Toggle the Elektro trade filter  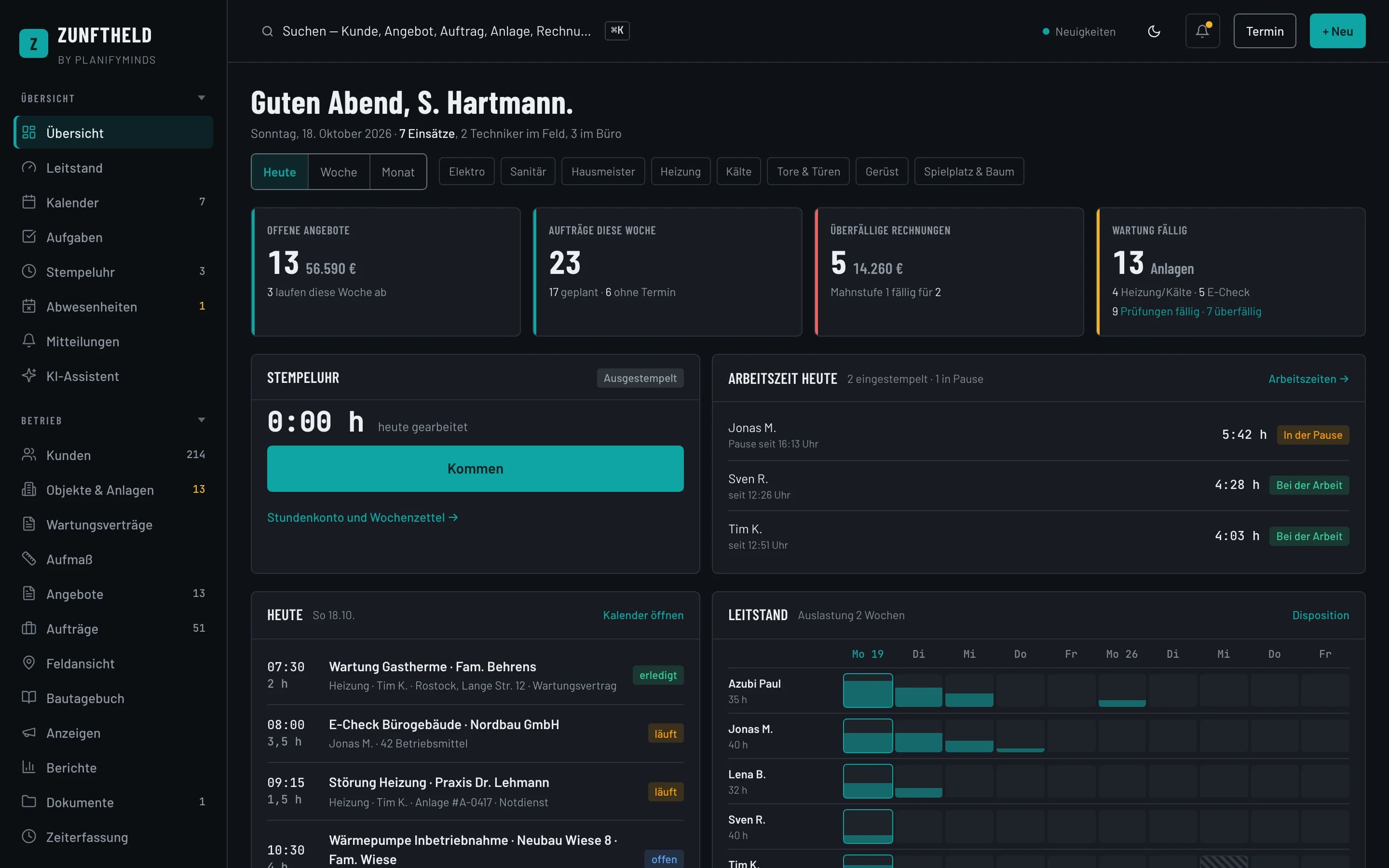tap(467, 171)
